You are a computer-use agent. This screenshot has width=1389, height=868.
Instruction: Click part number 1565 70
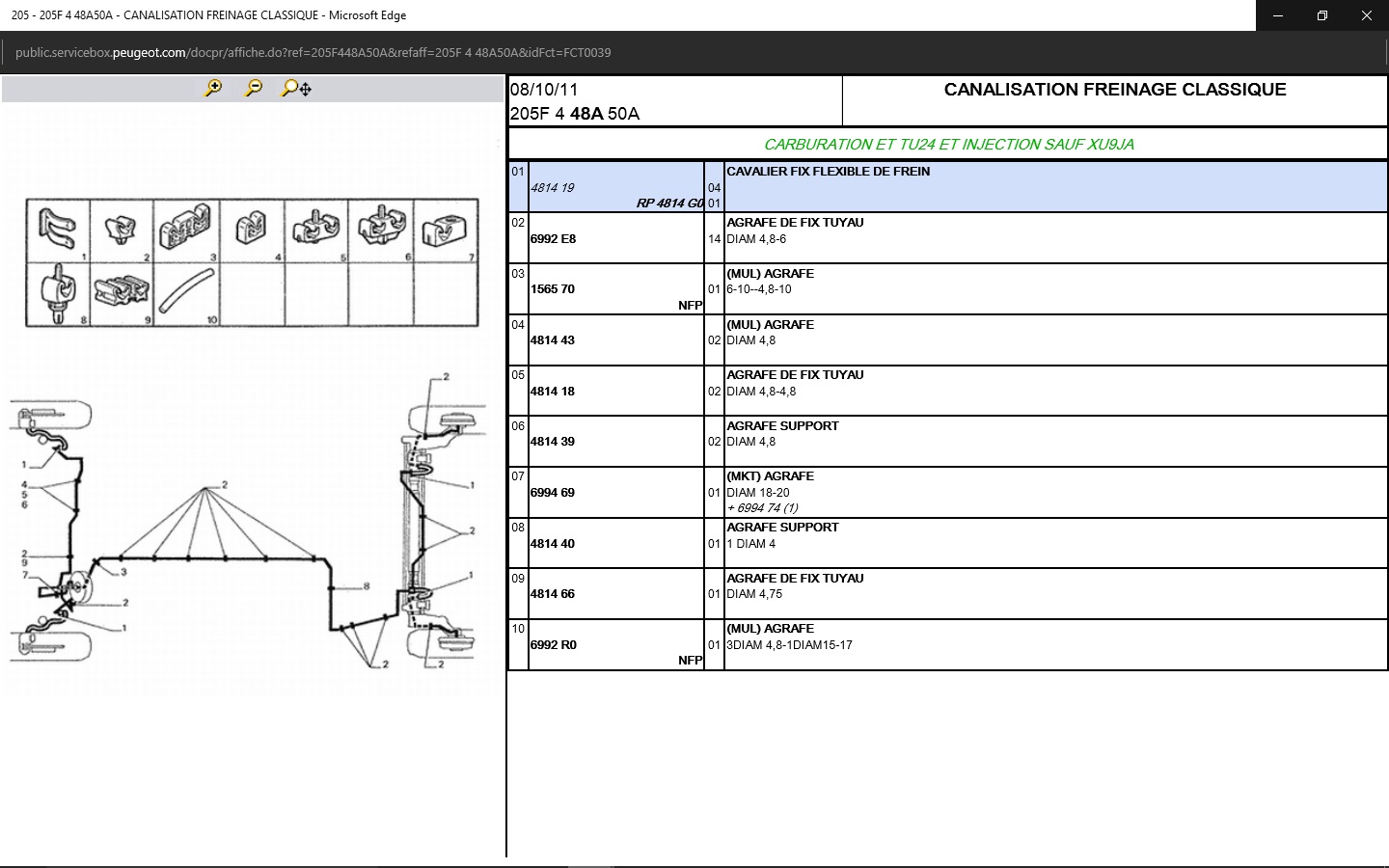pos(553,289)
